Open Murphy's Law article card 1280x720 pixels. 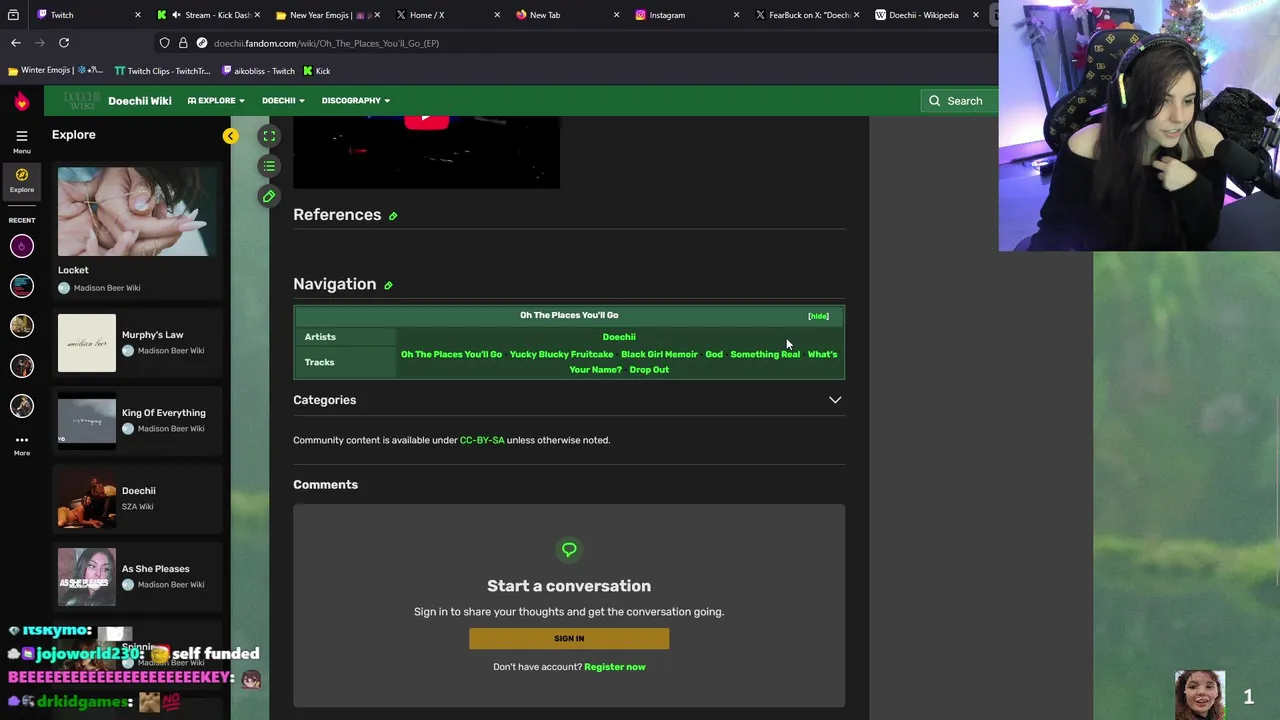tap(137, 343)
